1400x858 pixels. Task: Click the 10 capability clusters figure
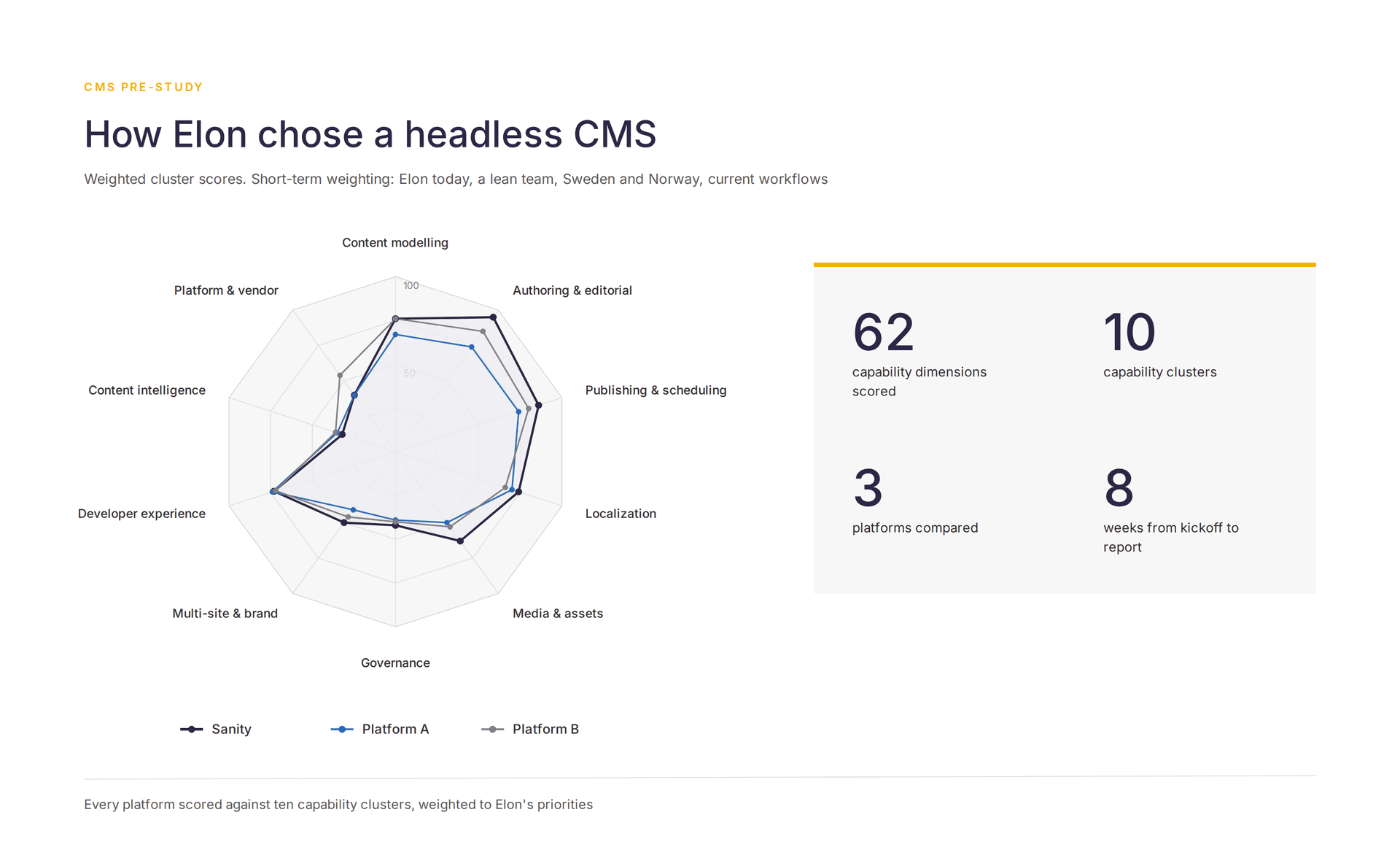(1129, 333)
